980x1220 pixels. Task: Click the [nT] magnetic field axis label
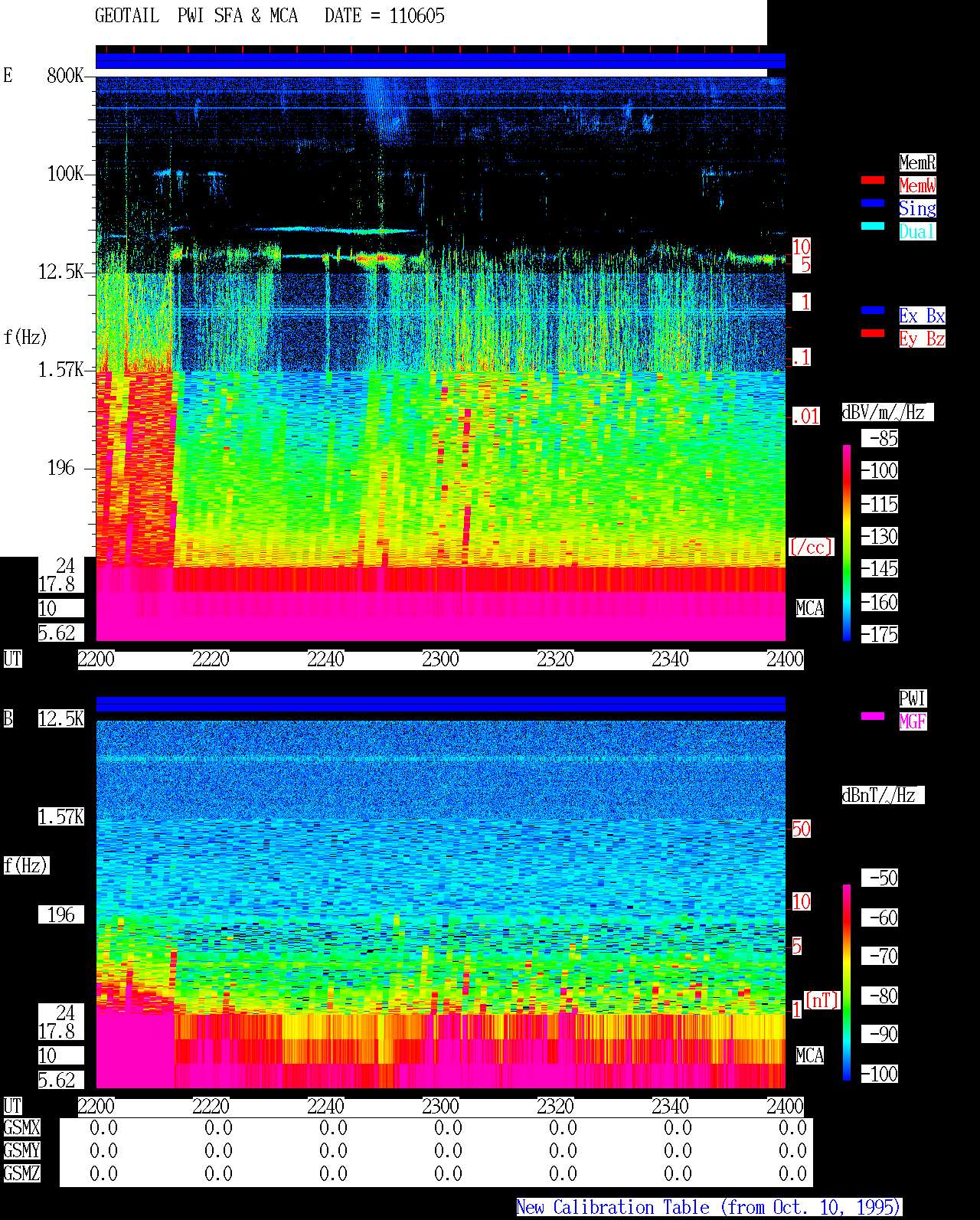pos(822,1000)
